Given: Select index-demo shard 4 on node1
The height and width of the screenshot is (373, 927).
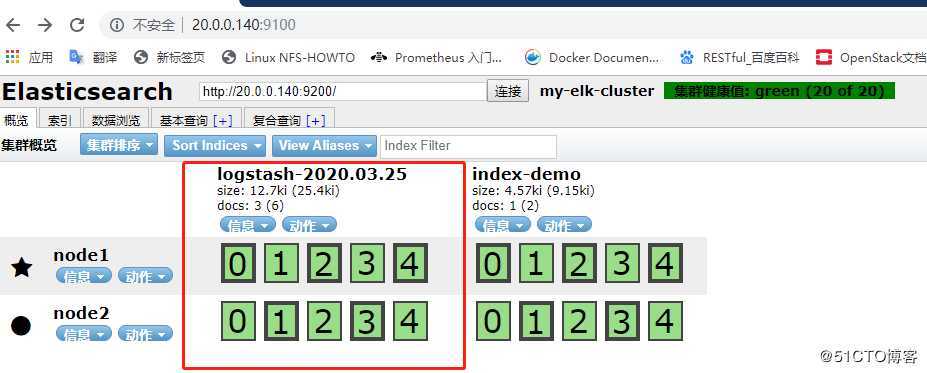Looking at the screenshot, I should point(666,263).
